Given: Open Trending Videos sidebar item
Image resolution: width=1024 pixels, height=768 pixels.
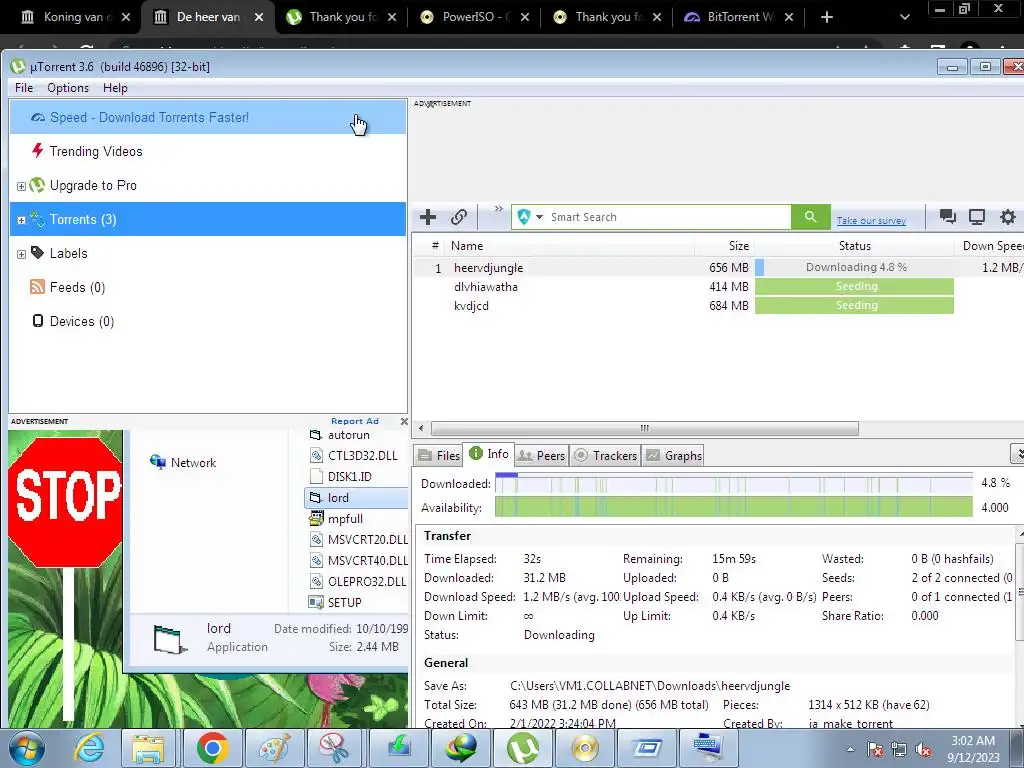Looking at the screenshot, I should 208,152.
